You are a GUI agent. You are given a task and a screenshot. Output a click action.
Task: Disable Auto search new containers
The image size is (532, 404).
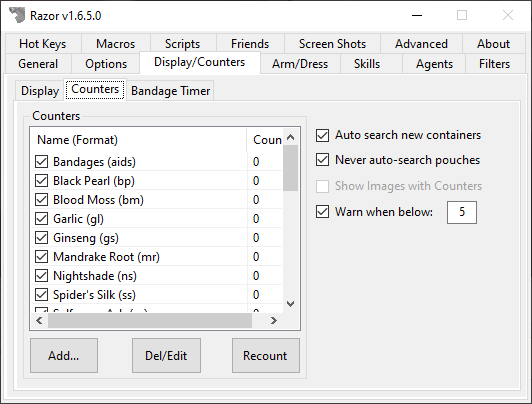(322, 135)
